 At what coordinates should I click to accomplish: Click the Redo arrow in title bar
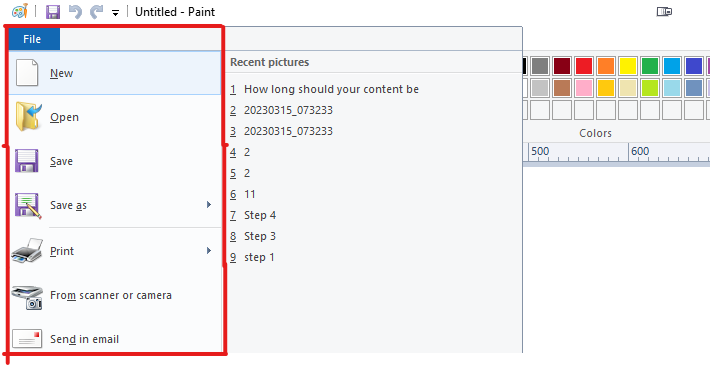click(x=97, y=12)
